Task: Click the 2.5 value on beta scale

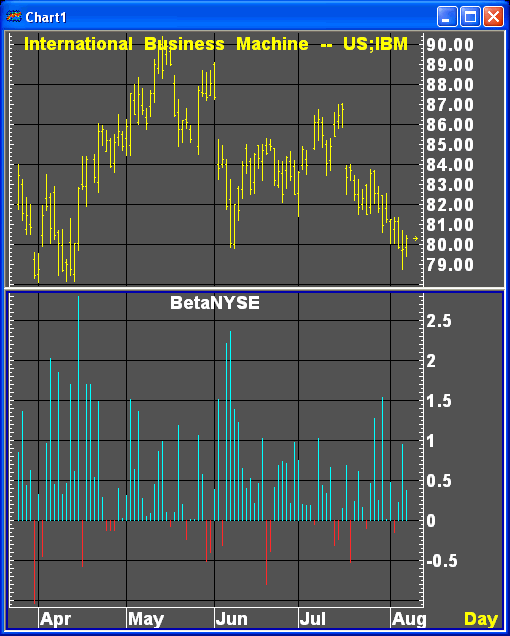Action: (x=439, y=321)
